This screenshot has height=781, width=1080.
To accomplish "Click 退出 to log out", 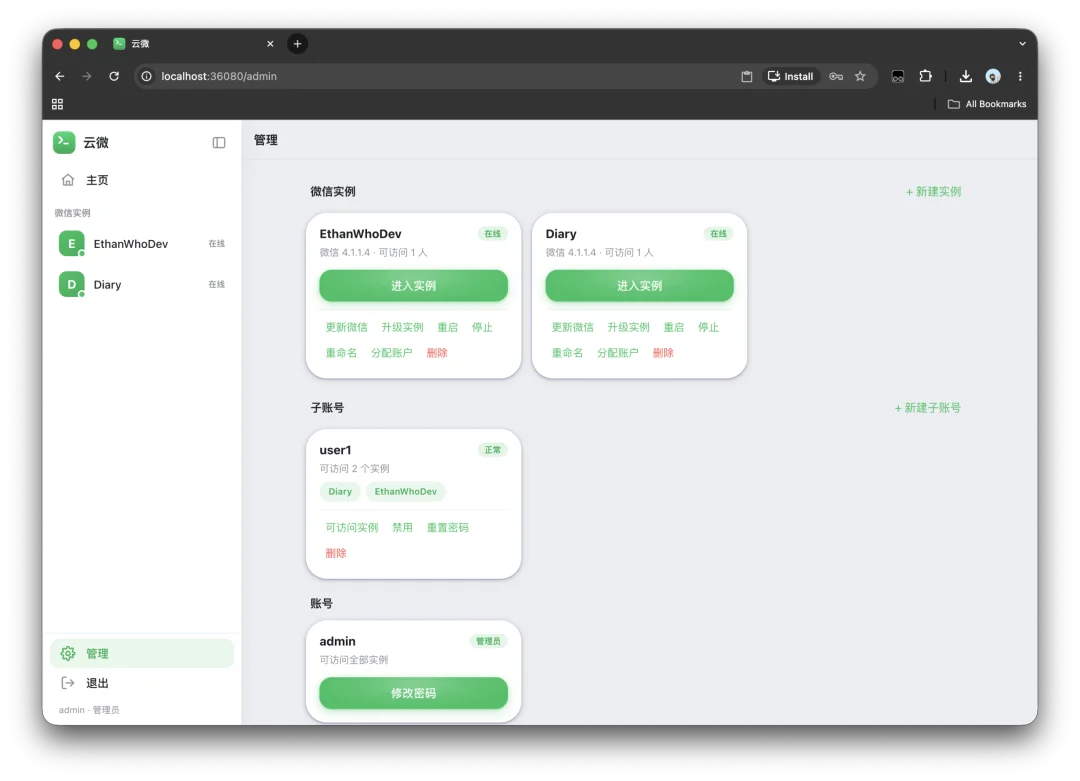I will 142,683.
